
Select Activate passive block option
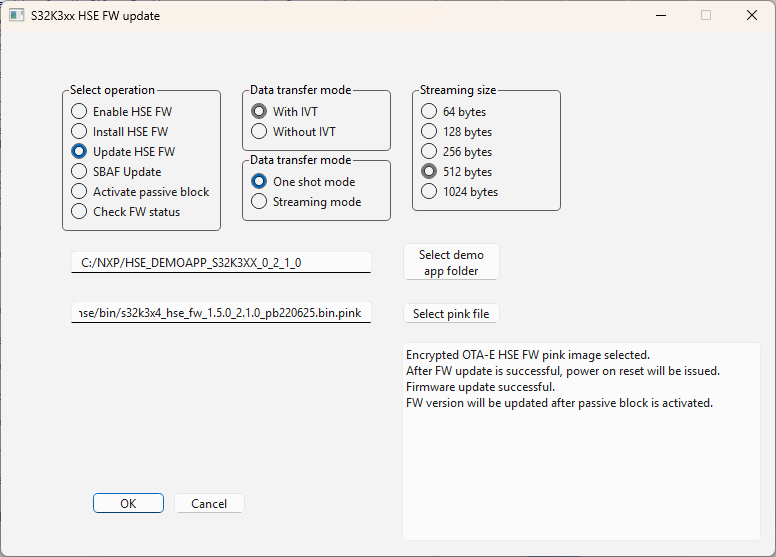pyautogui.click(x=79, y=192)
